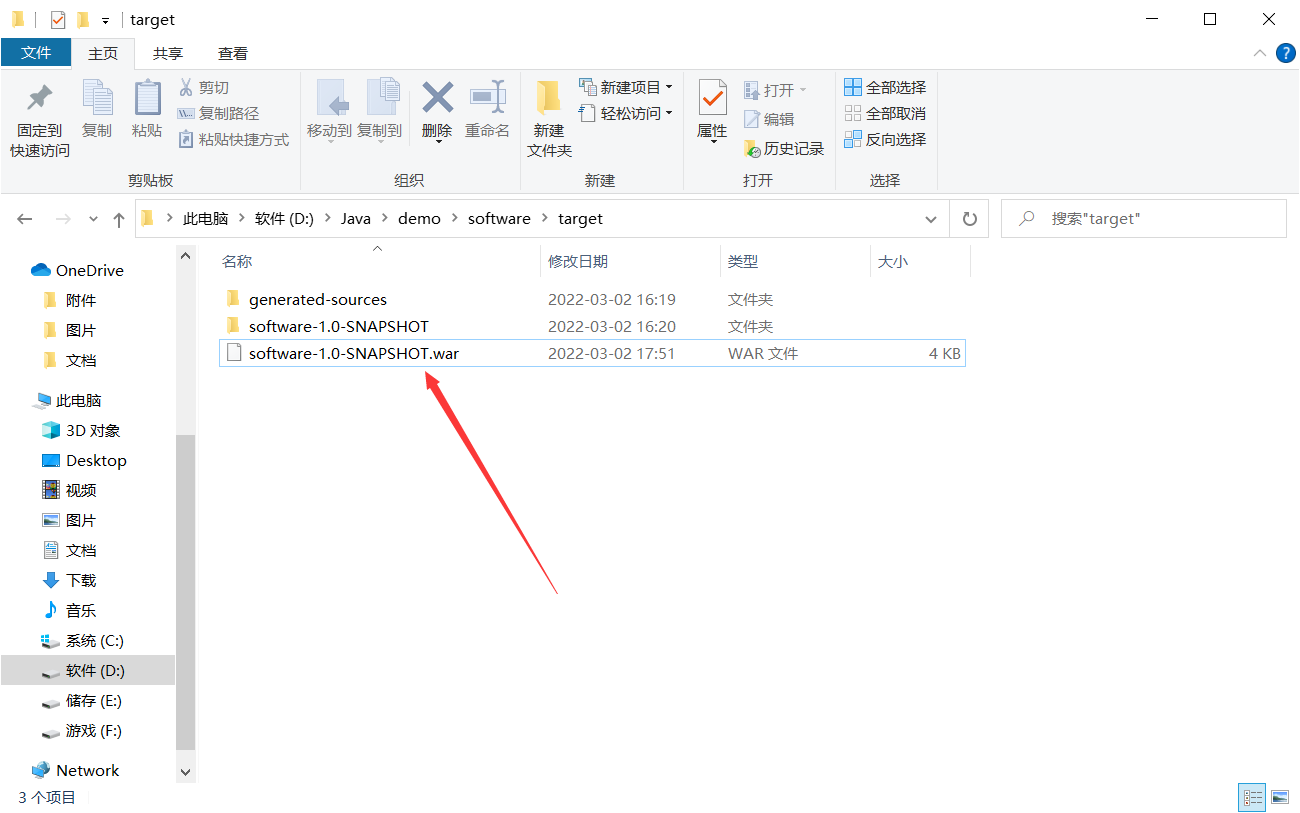The height and width of the screenshot is (813, 1300).
Task: Switch to the Share (共享) tab
Action: click(x=168, y=54)
